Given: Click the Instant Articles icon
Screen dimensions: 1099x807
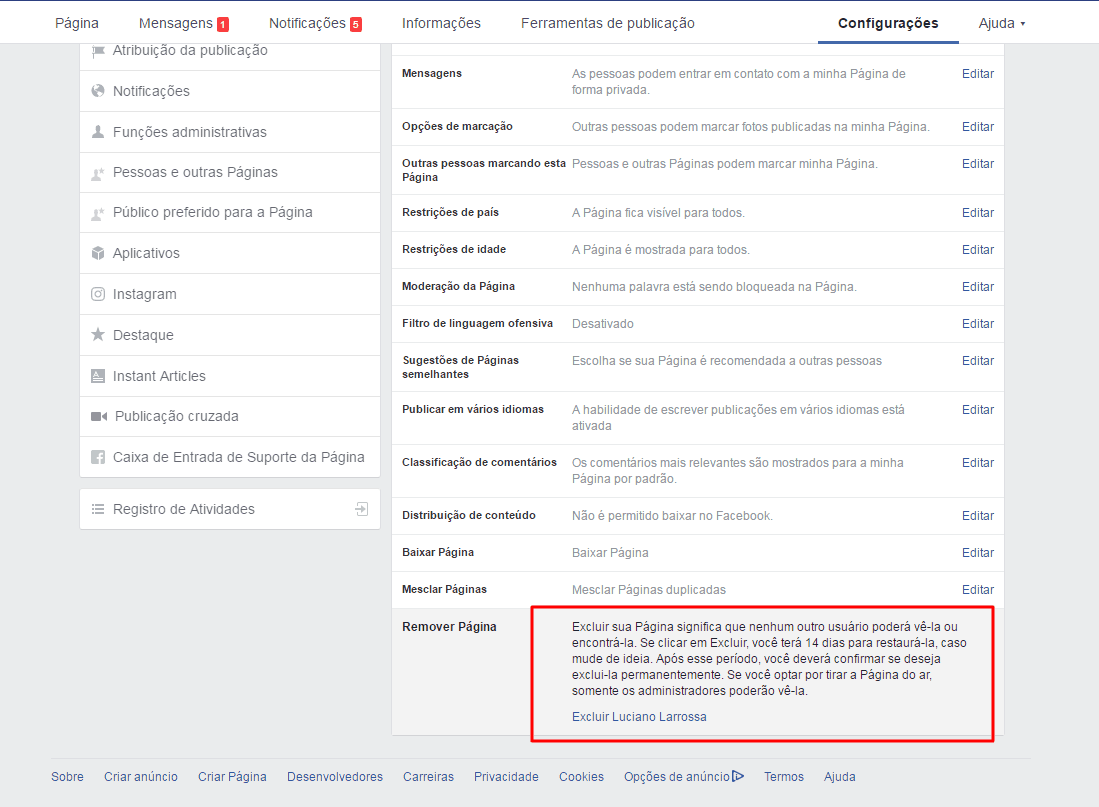Looking at the screenshot, I should [x=98, y=376].
